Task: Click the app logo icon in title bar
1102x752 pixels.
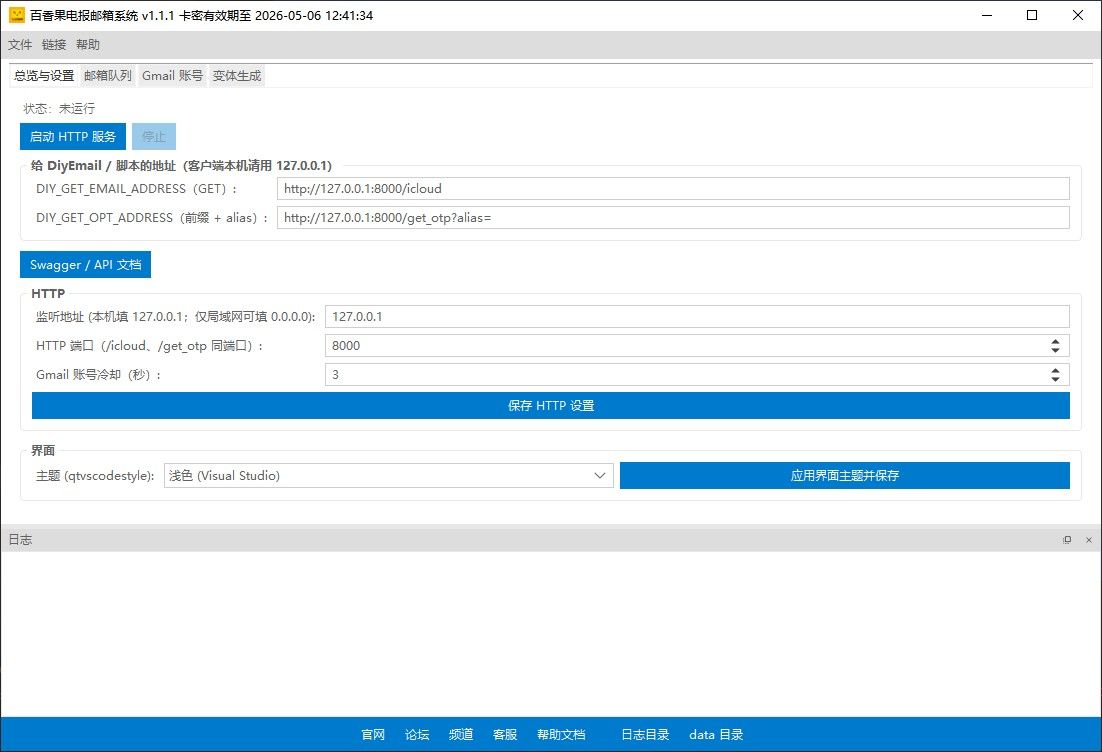Action: click(x=16, y=15)
